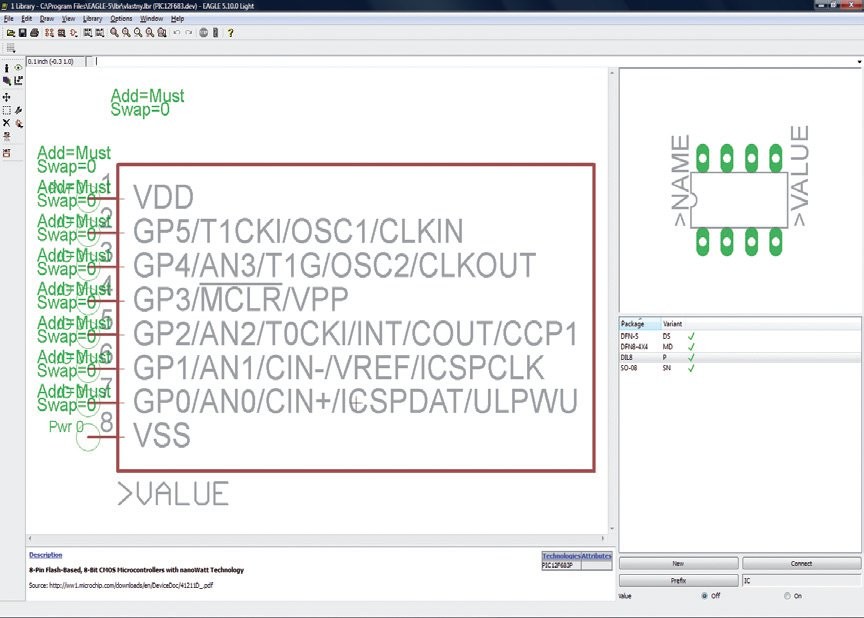Select the DIL8 package row
The image size is (864, 618).
coord(740,357)
